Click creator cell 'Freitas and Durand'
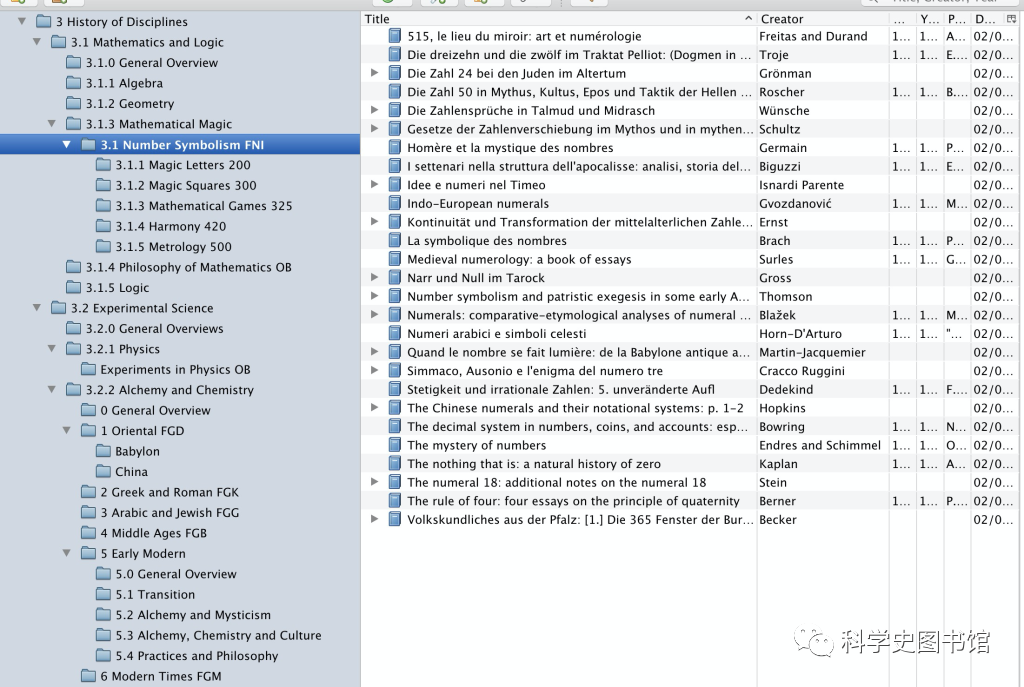The image size is (1024, 687). tap(813, 36)
